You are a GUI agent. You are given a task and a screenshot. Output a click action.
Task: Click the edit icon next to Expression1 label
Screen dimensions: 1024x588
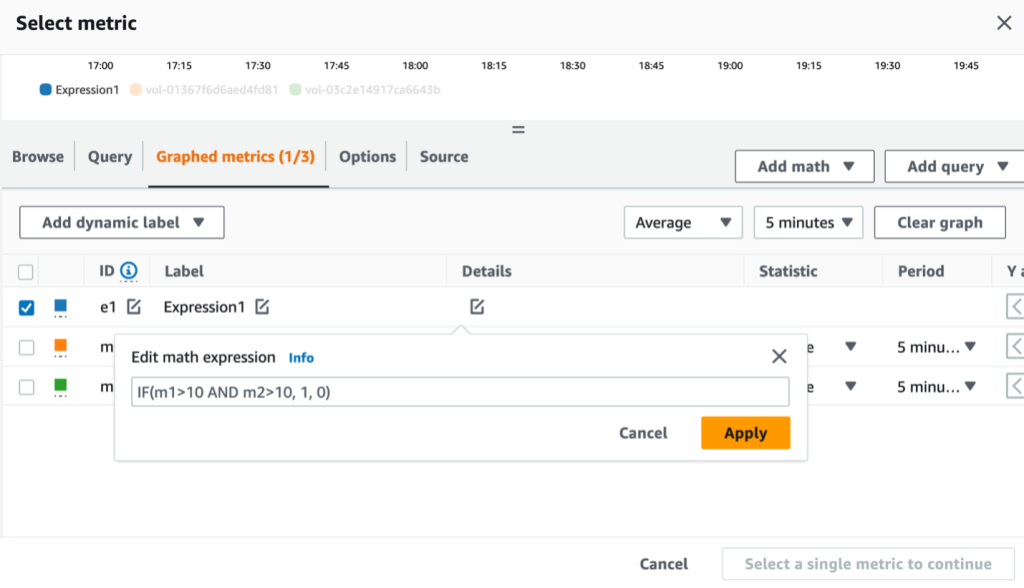pyautogui.click(x=262, y=307)
